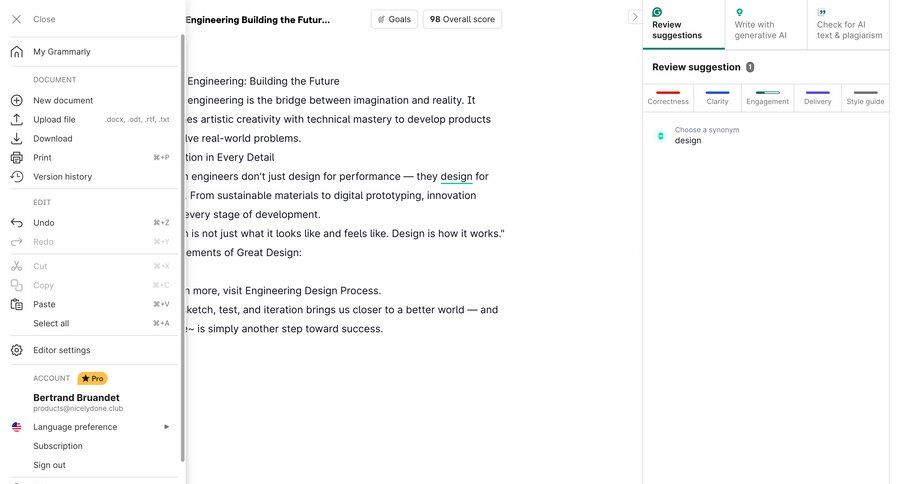Select the My Grammarly menu item
This screenshot has width=900, height=484.
(62, 52)
